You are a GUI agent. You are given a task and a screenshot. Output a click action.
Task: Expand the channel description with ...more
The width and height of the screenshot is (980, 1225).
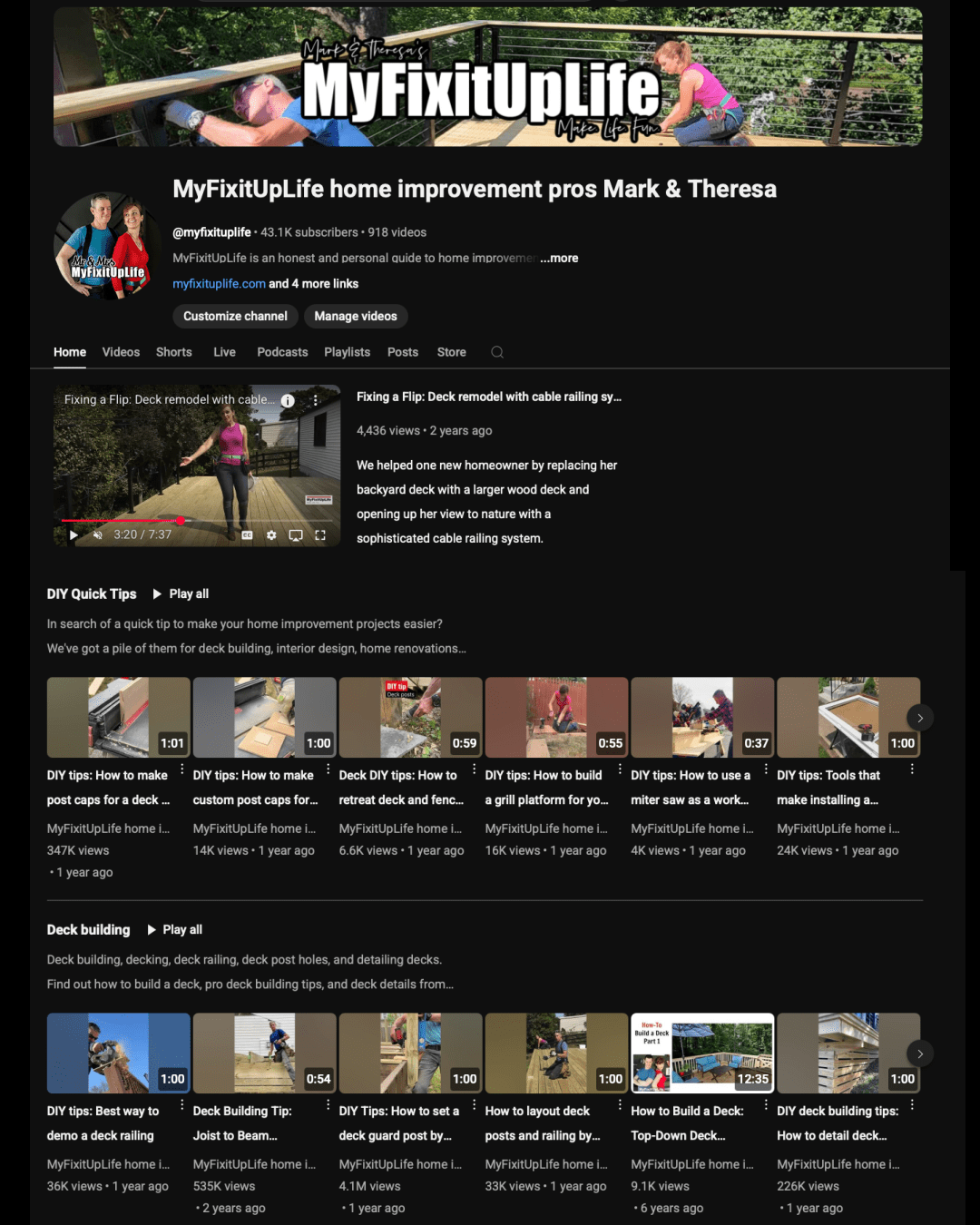[x=559, y=258]
